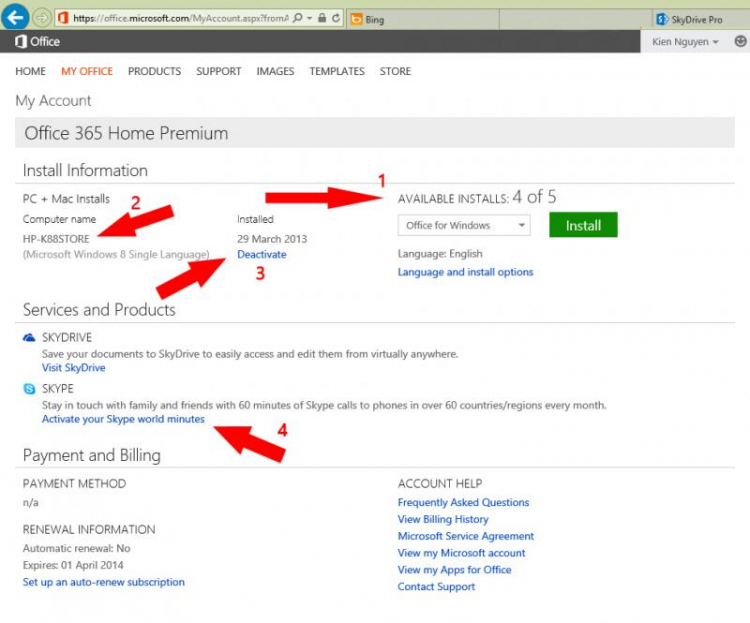Open View Billing History link

point(443,519)
